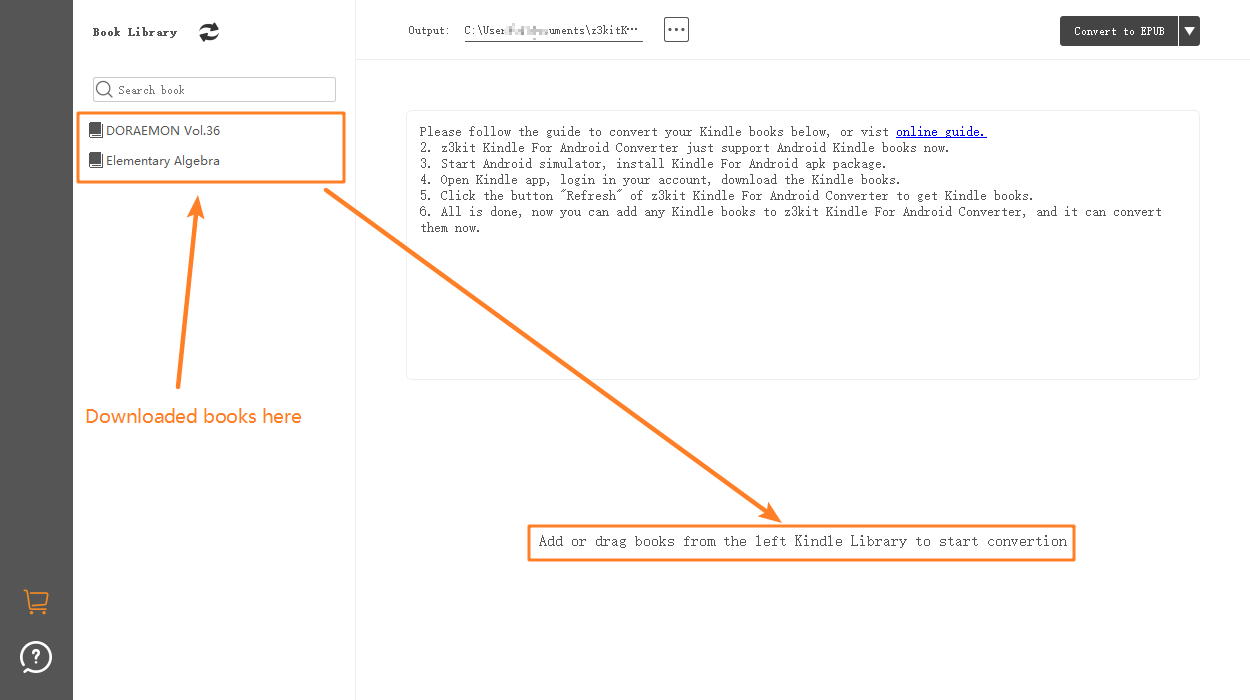Click the Output label
This screenshot has height=700, width=1250.
click(428, 29)
